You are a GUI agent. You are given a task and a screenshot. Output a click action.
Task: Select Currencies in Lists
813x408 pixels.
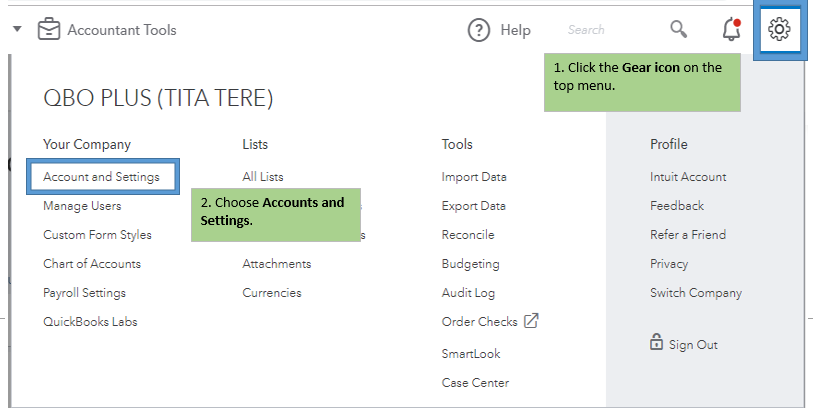(272, 293)
